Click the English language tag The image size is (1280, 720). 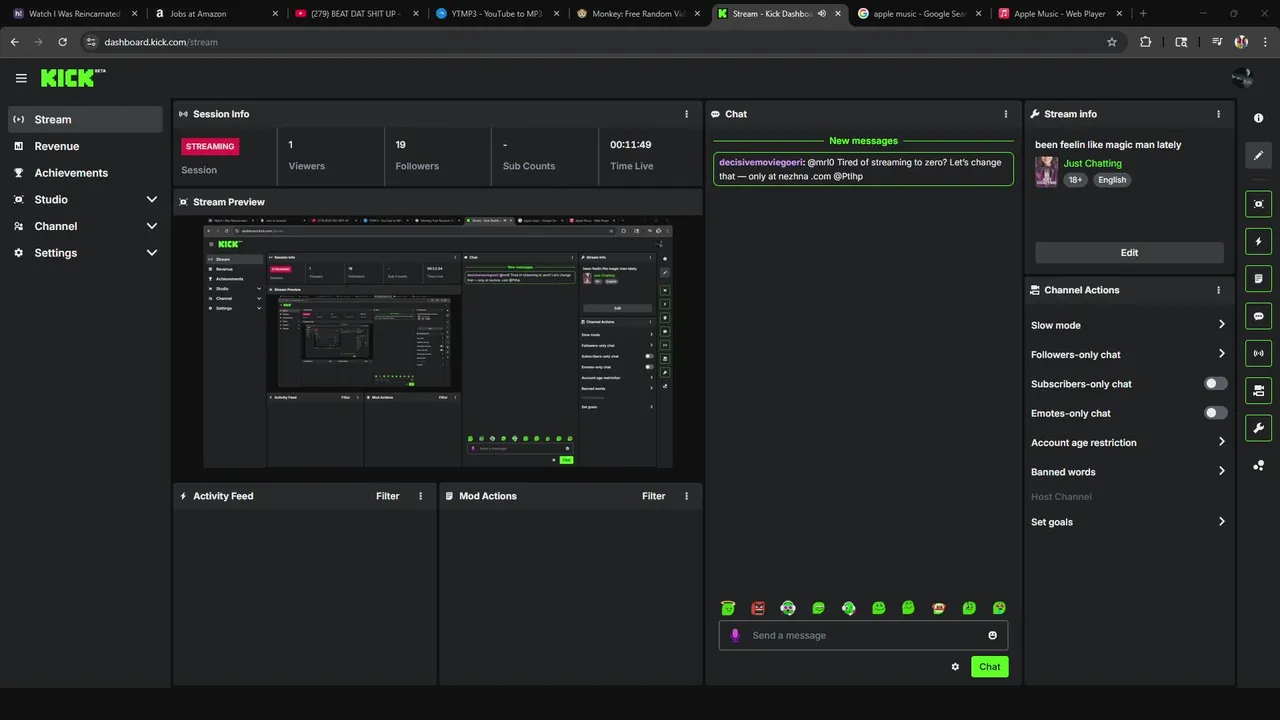tap(1111, 180)
